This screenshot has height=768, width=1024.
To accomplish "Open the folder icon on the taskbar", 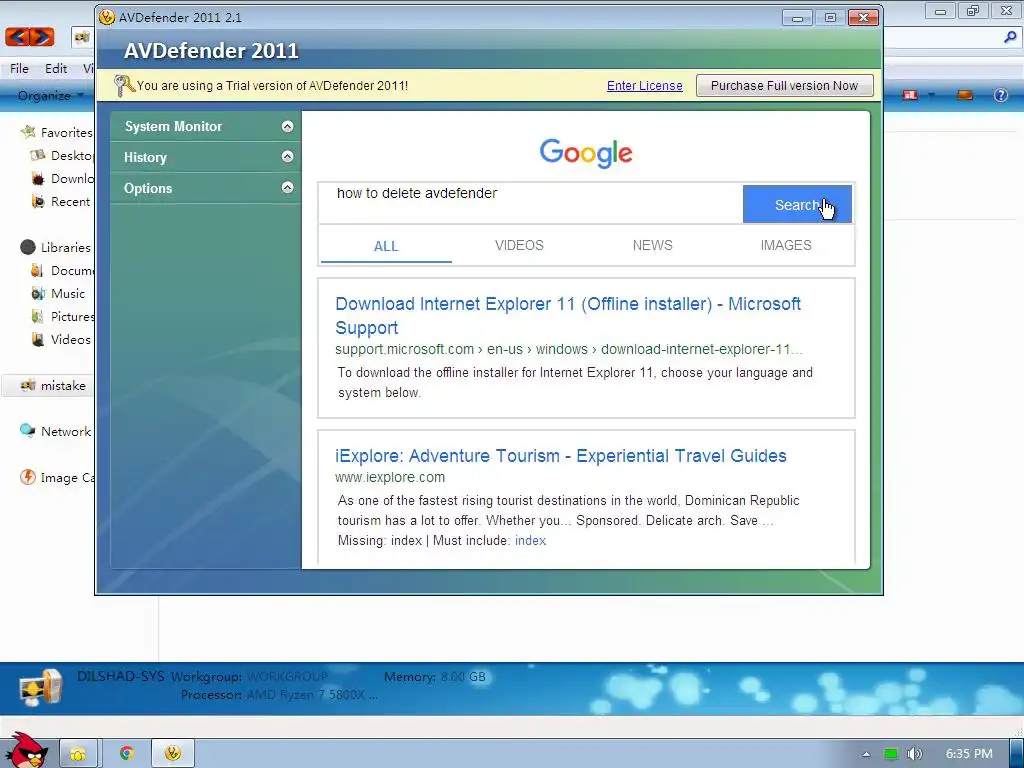I will pyautogui.click(x=78, y=754).
